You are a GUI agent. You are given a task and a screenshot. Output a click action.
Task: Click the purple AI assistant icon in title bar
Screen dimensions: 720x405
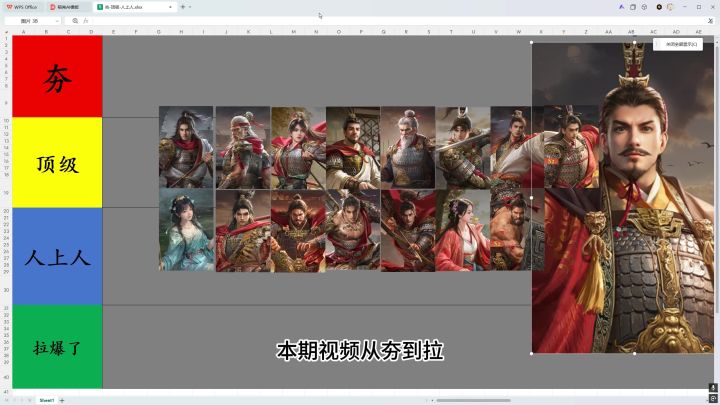click(621, 7)
